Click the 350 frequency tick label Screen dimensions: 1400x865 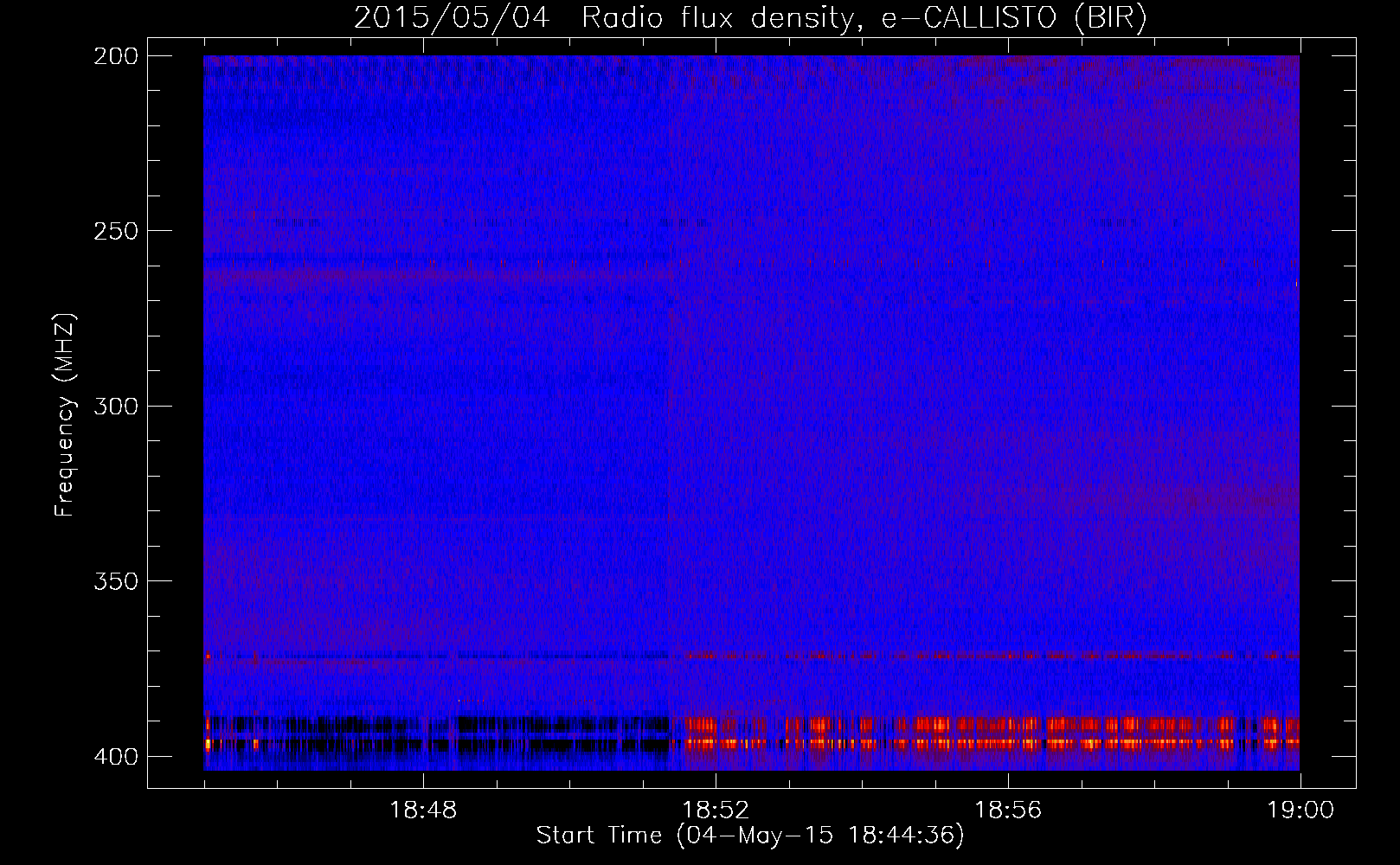115,580
